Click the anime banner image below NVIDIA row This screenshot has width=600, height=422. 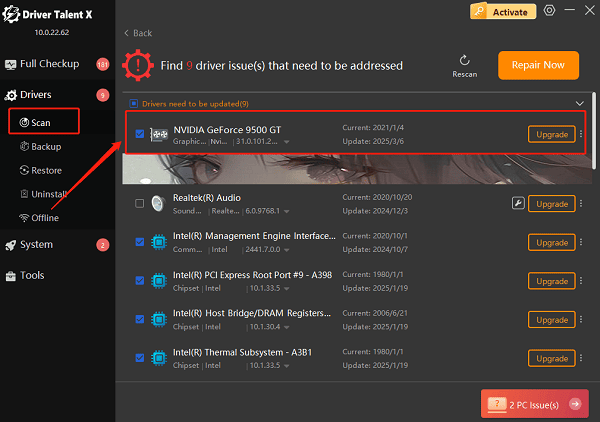(x=357, y=169)
